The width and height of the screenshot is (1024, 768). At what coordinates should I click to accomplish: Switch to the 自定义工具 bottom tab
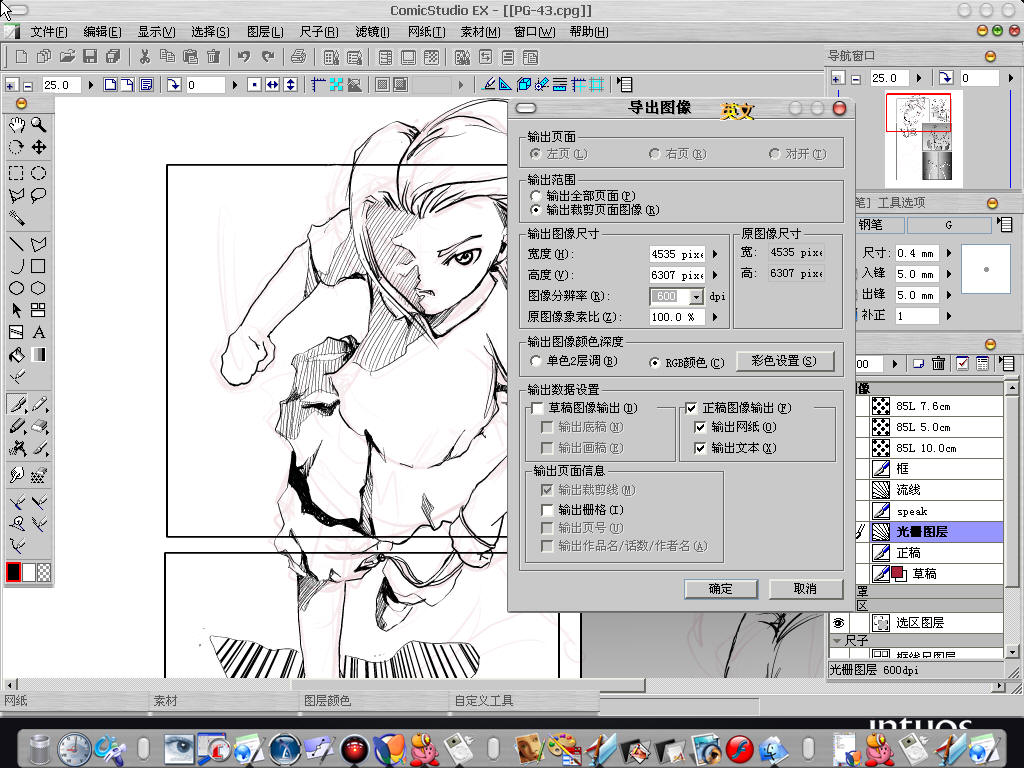pos(484,701)
